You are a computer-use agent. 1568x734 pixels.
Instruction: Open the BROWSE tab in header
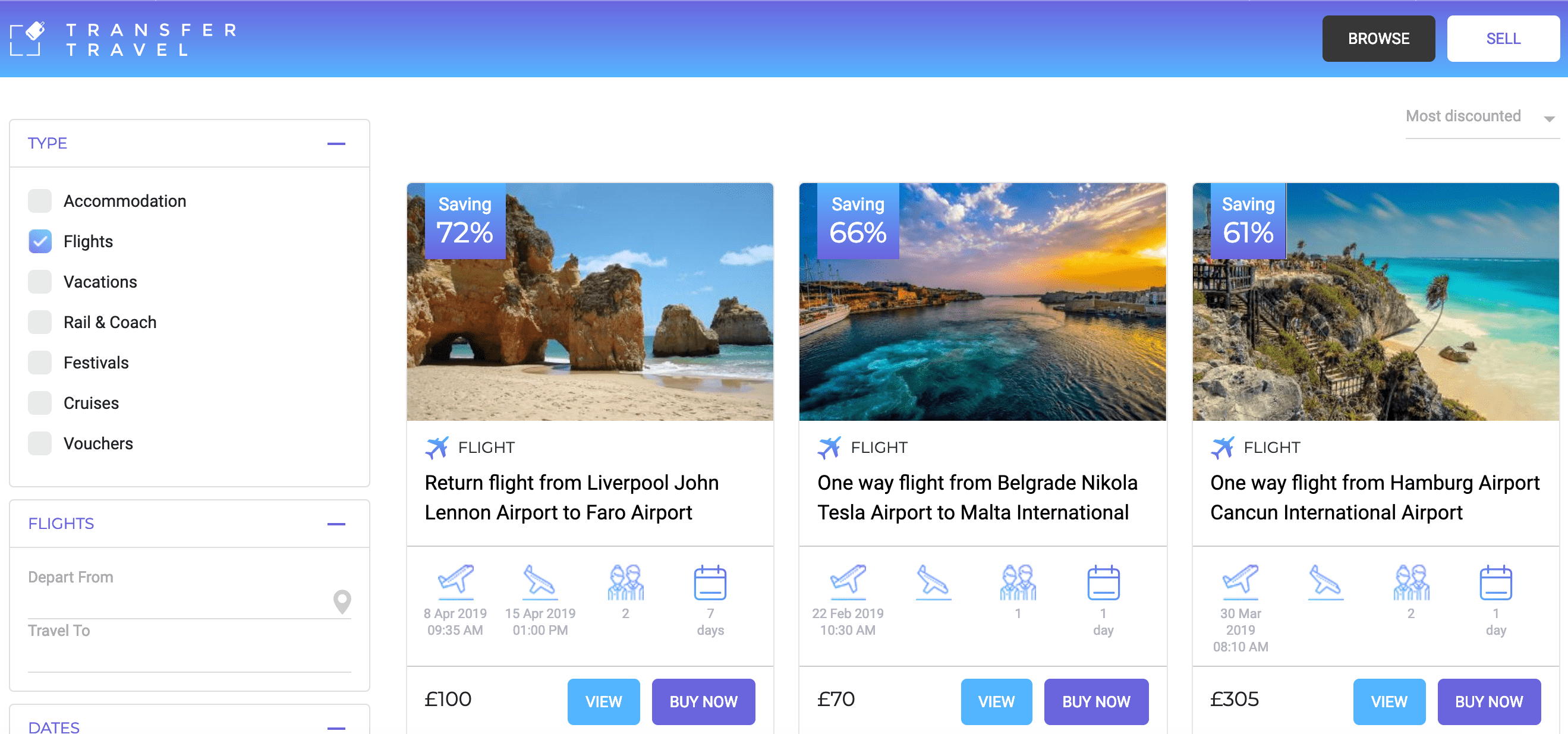coord(1378,39)
